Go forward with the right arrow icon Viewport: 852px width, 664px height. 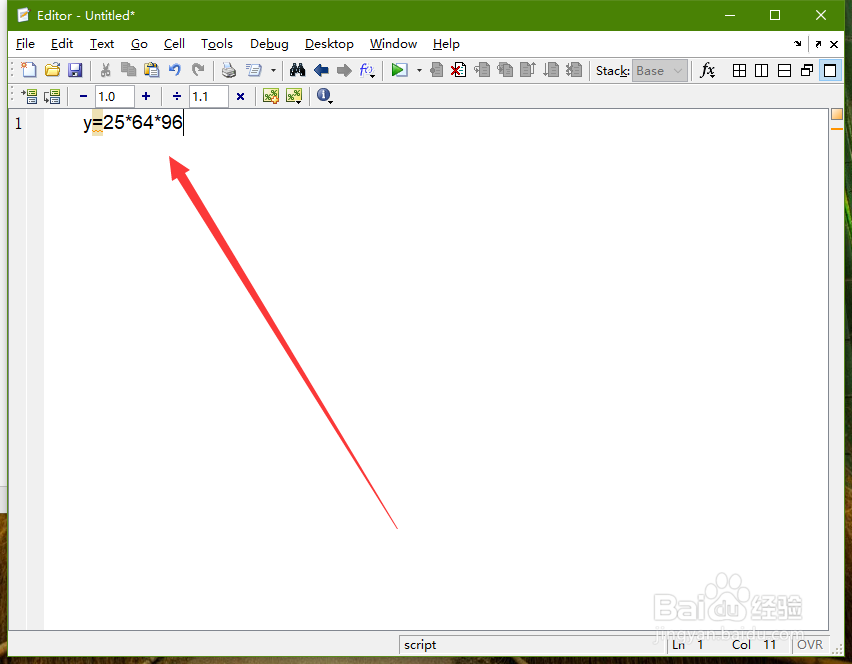[x=344, y=70]
